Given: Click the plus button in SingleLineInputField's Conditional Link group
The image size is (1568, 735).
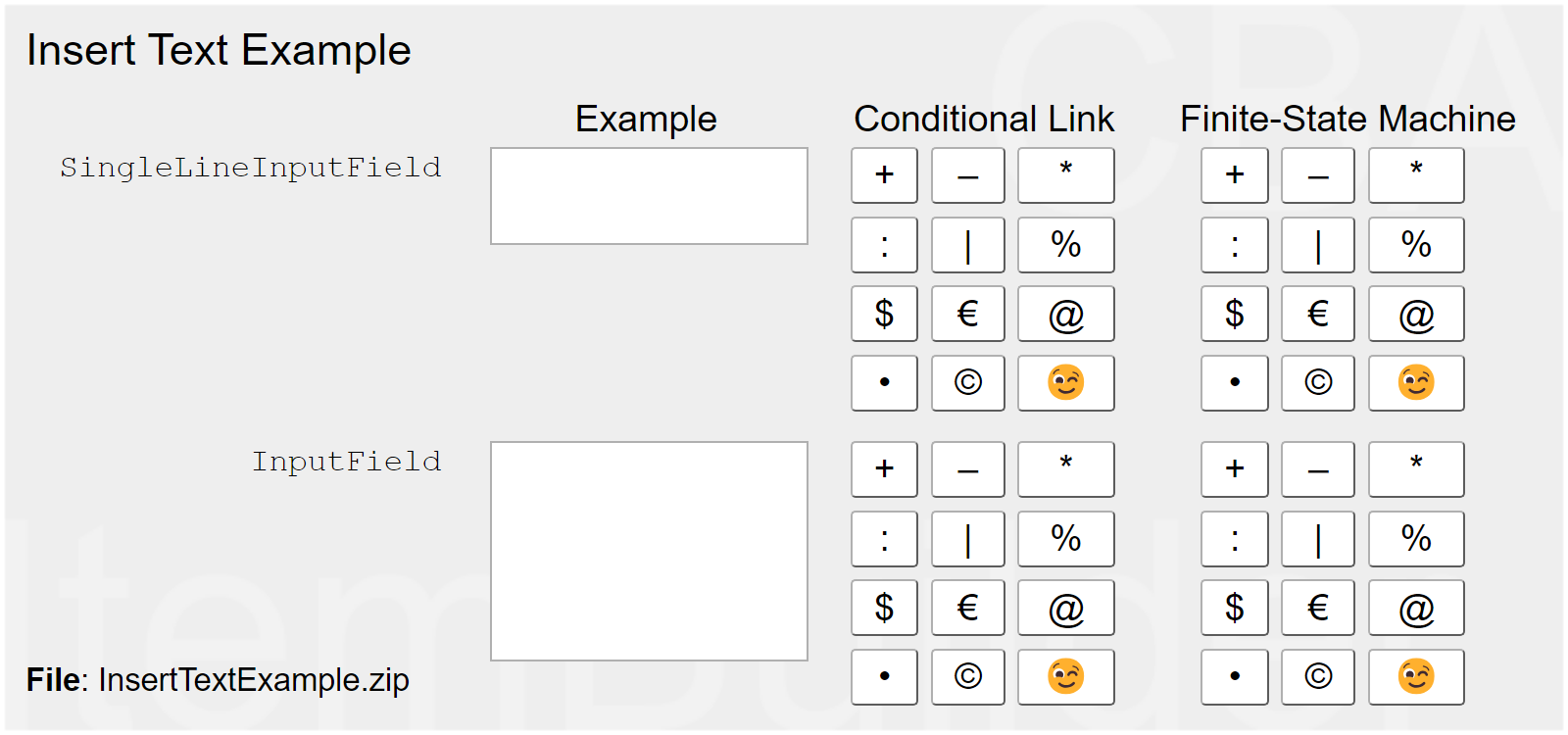Looking at the screenshot, I should [884, 175].
